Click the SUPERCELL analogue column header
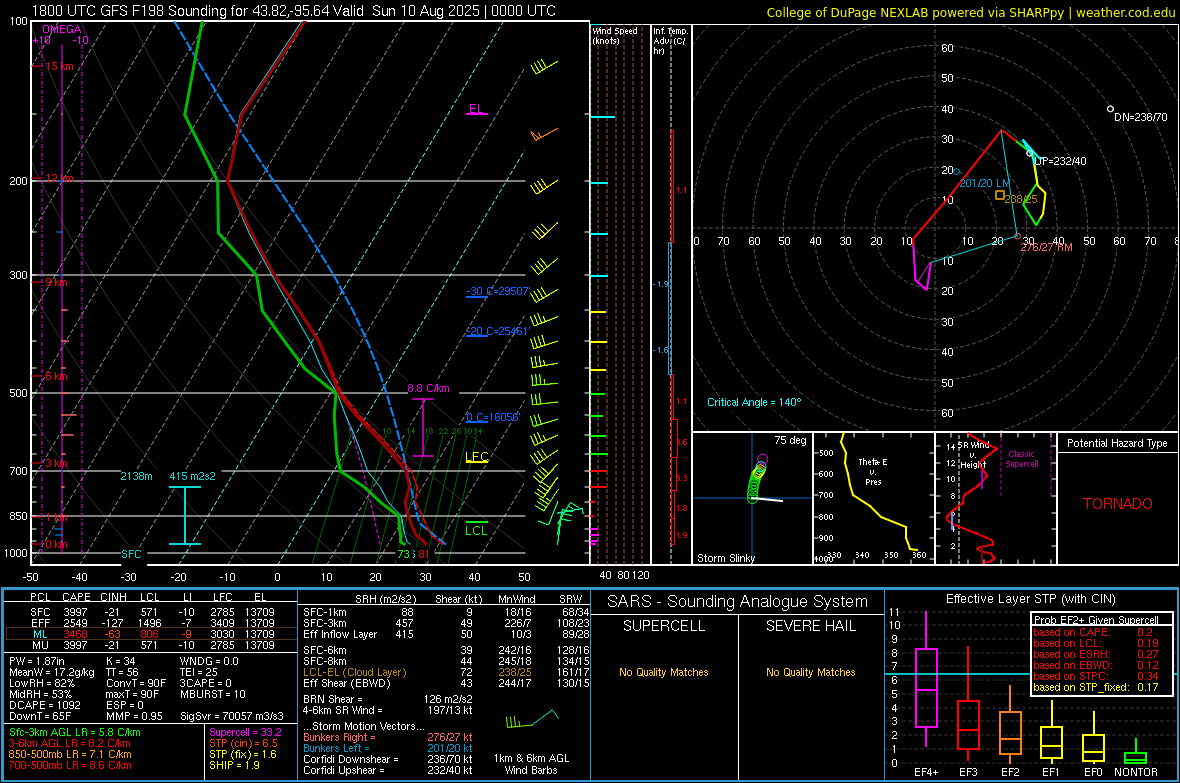Viewport: 1180px width, 783px height. click(664, 626)
